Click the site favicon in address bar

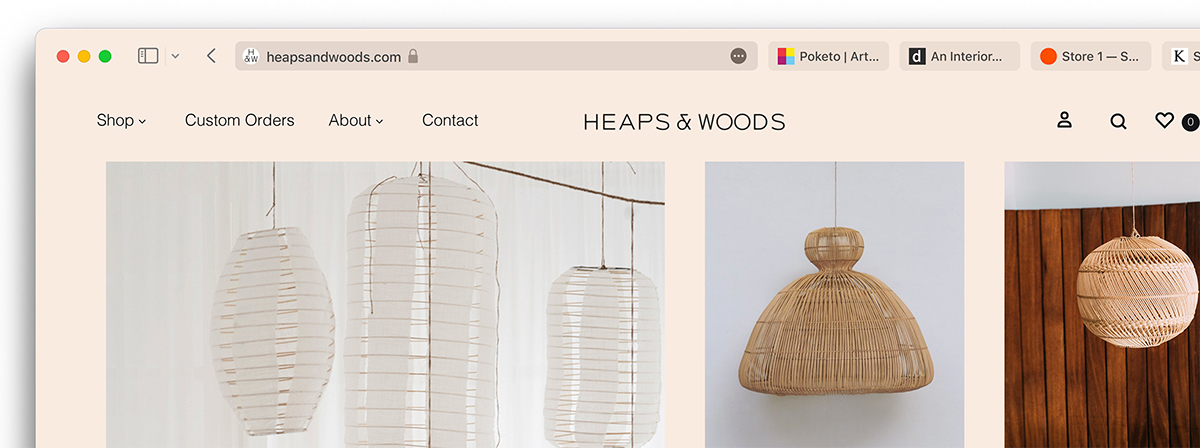point(251,56)
